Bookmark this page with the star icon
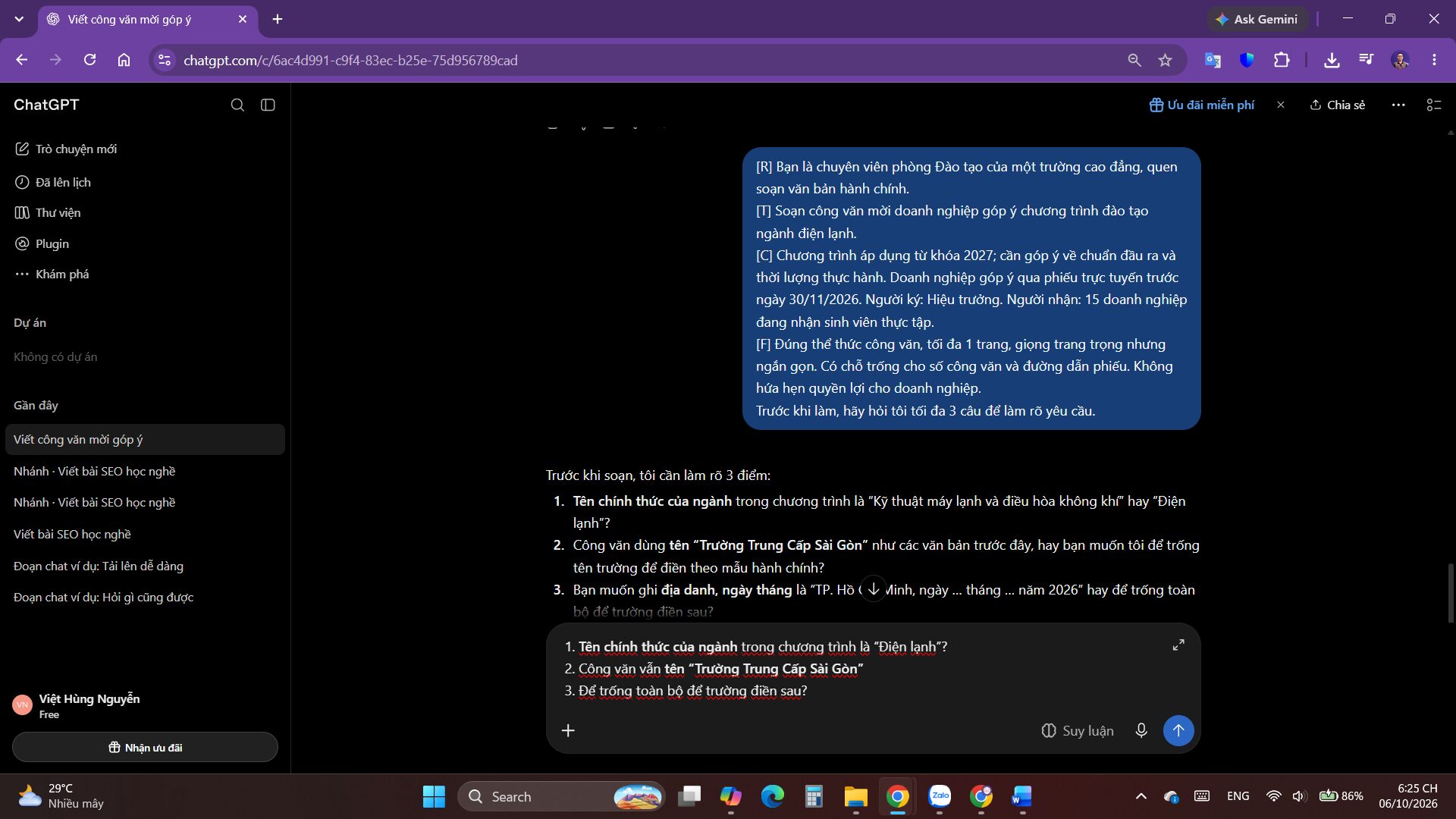The image size is (1456, 819). [1166, 60]
